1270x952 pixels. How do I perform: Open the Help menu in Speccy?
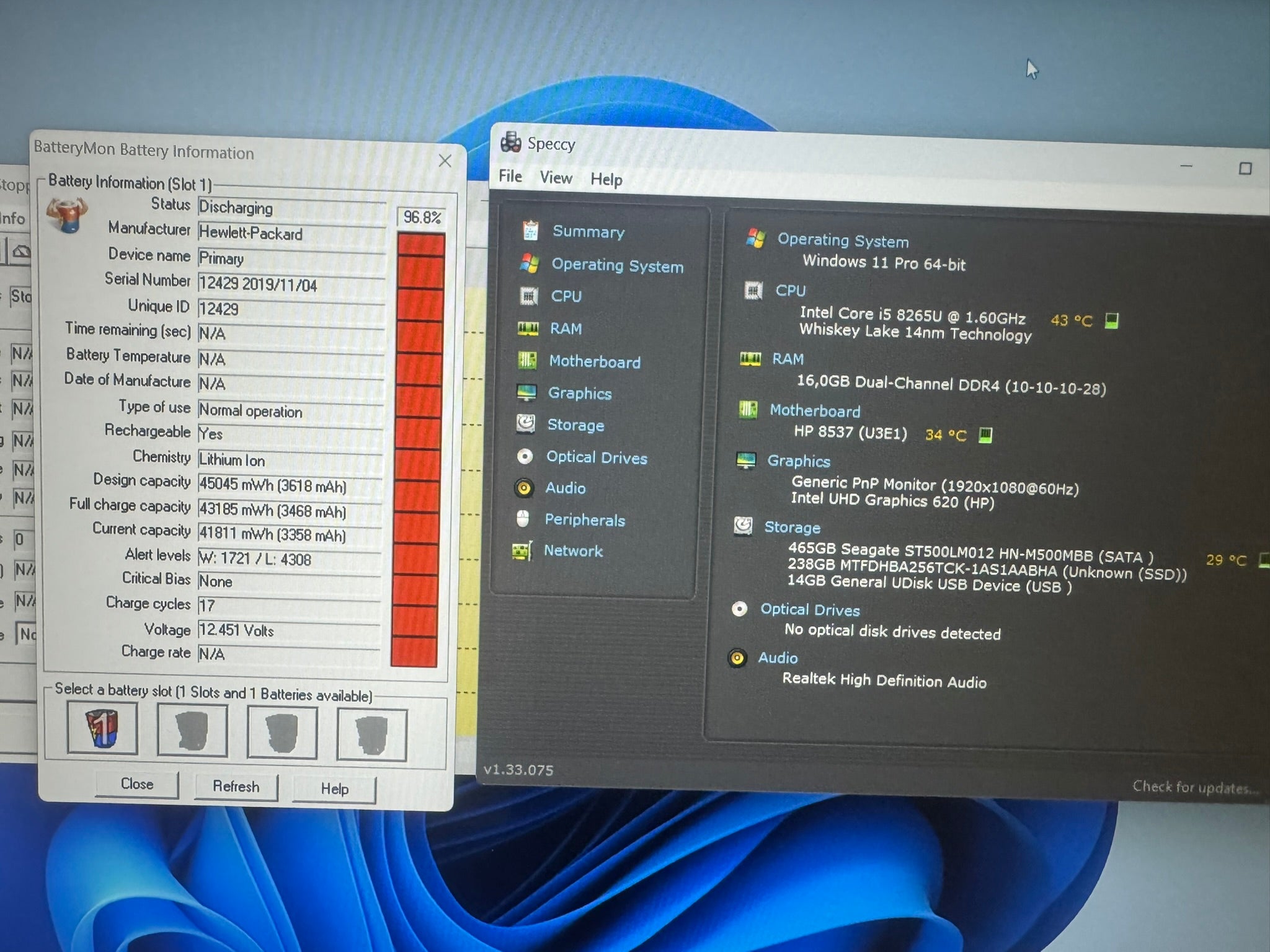tap(606, 180)
